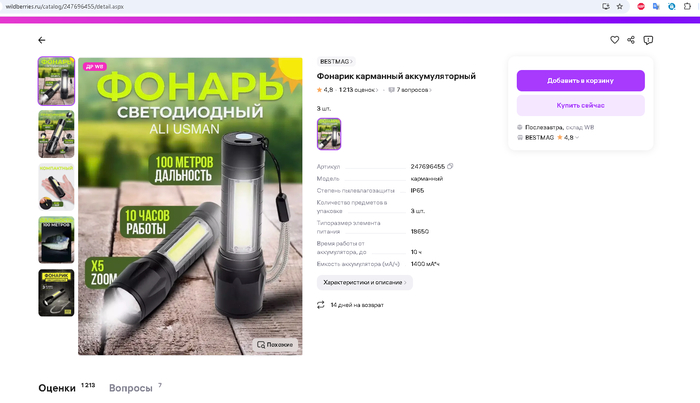
Task: Open the share icon menu
Action: [631, 40]
